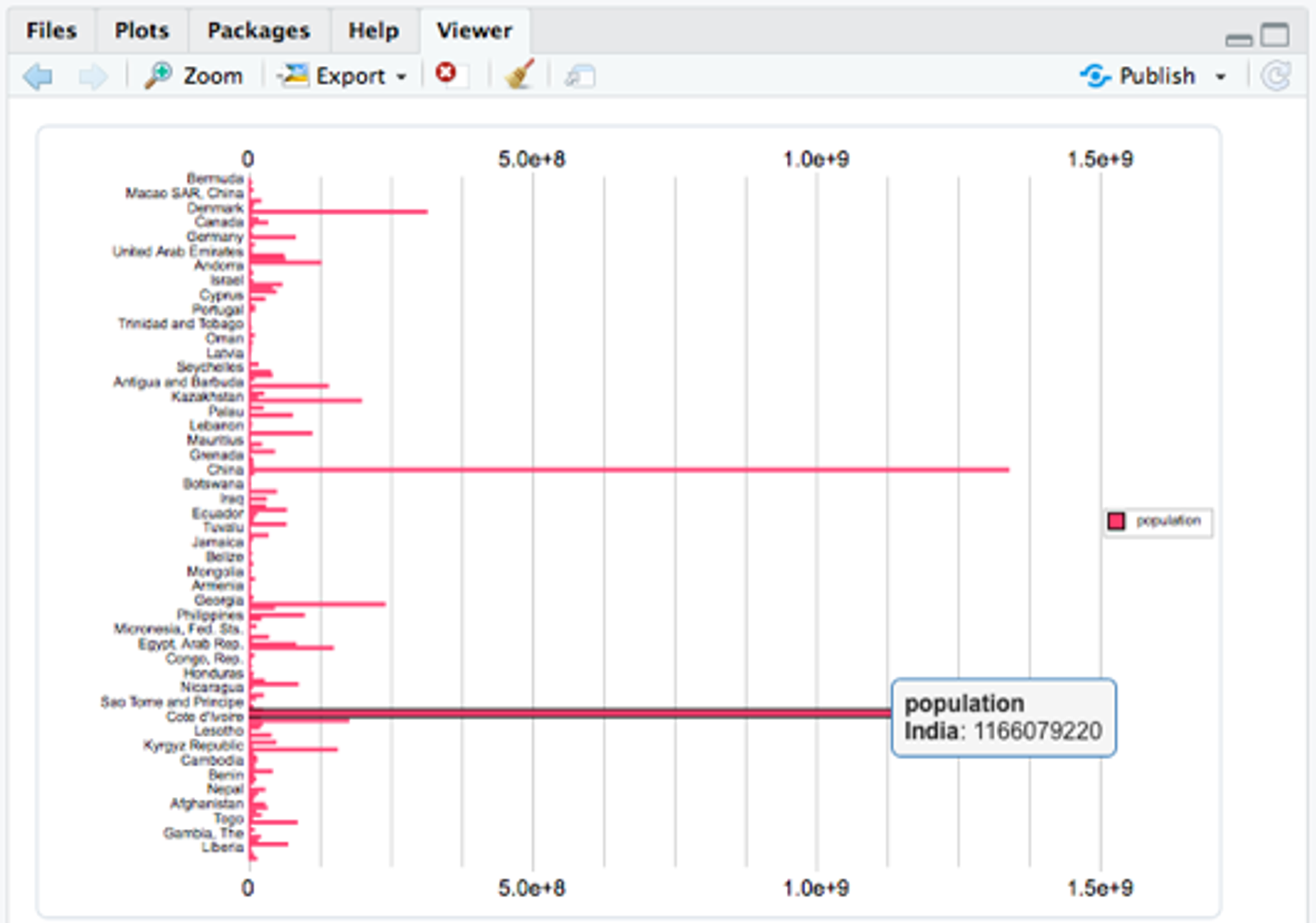Open the Help tab

[374, 31]
